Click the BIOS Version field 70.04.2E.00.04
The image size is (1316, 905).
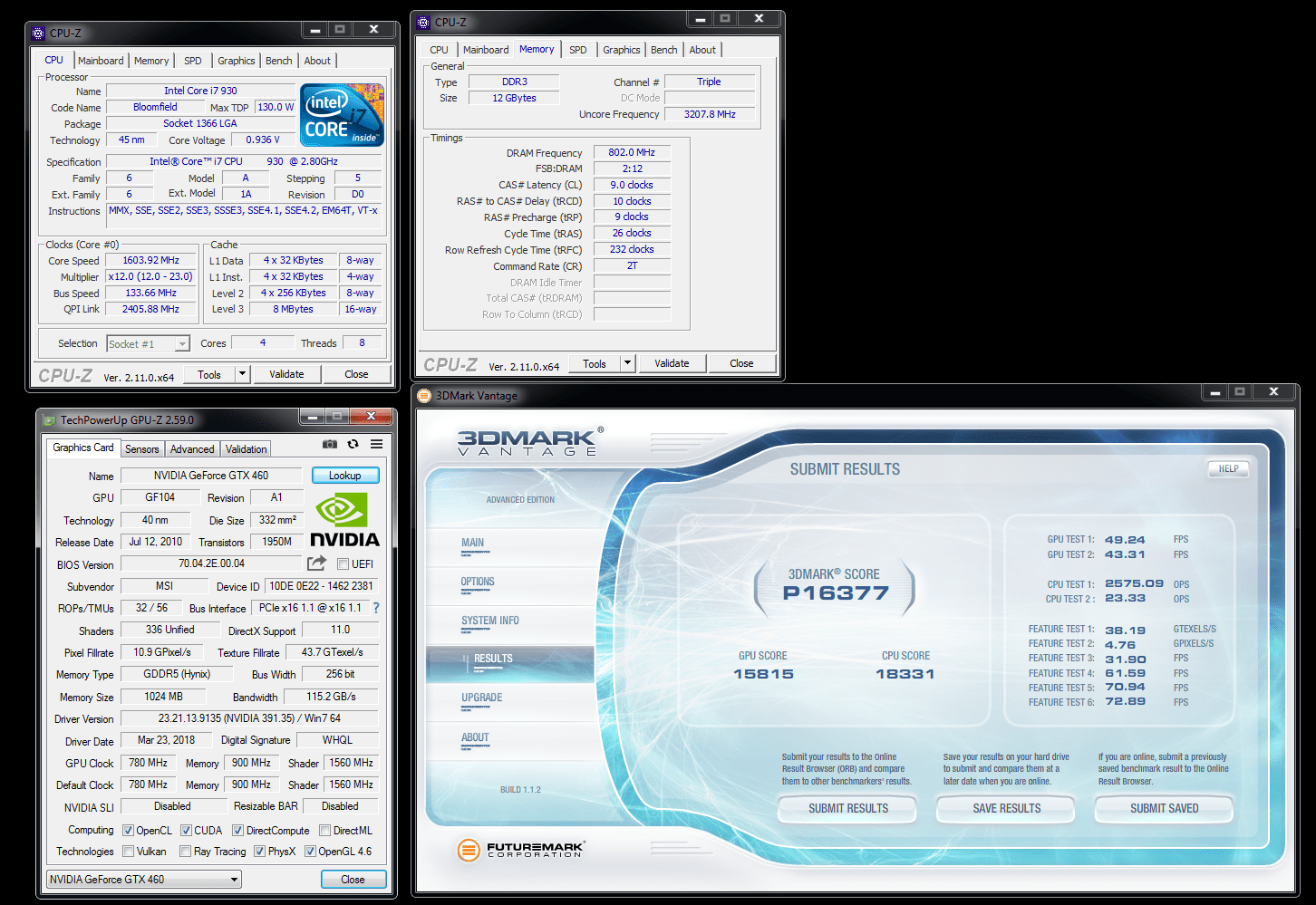click(x=211, y=563)
